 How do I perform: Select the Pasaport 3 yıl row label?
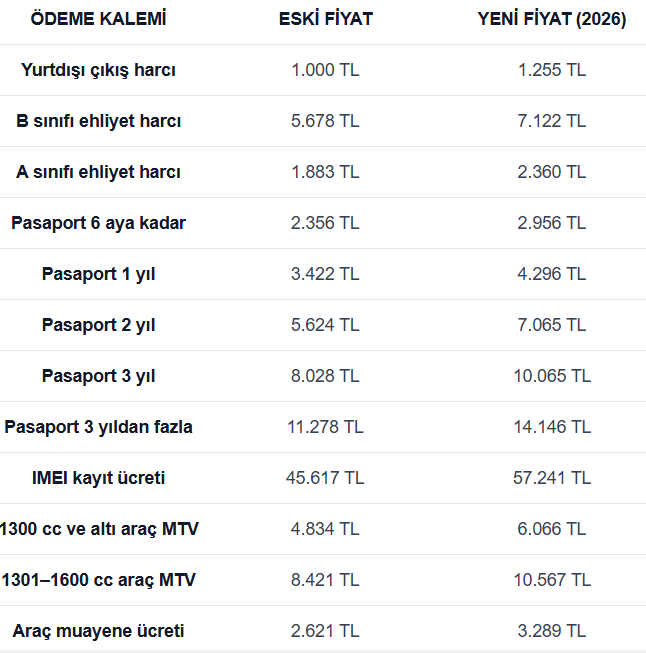(98, 376)
